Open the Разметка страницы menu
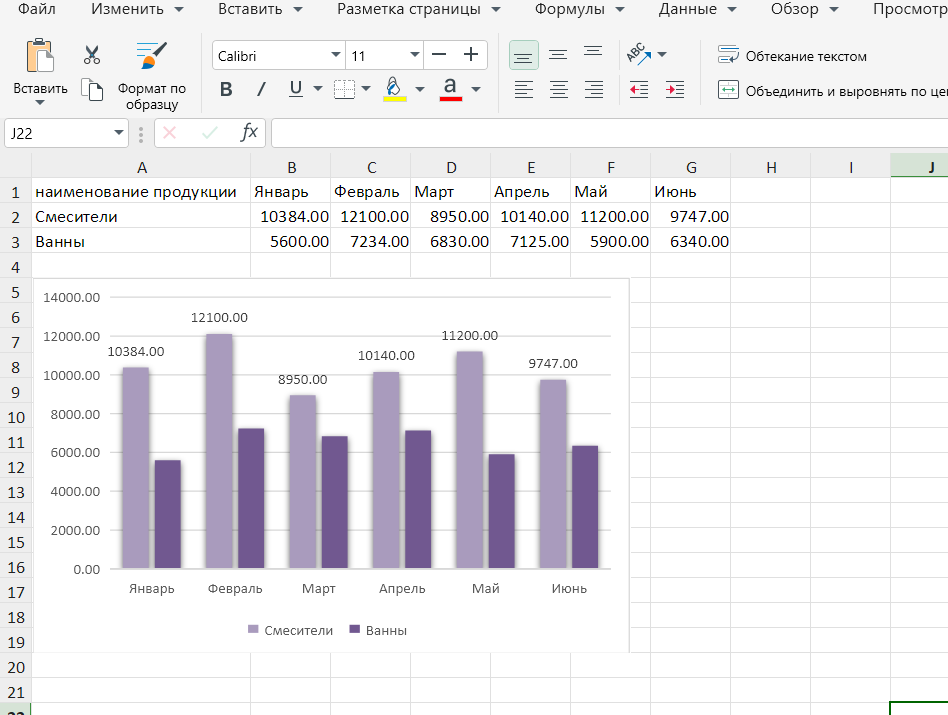This screenshot has width=948, height=715. click(x=419, y=9)
